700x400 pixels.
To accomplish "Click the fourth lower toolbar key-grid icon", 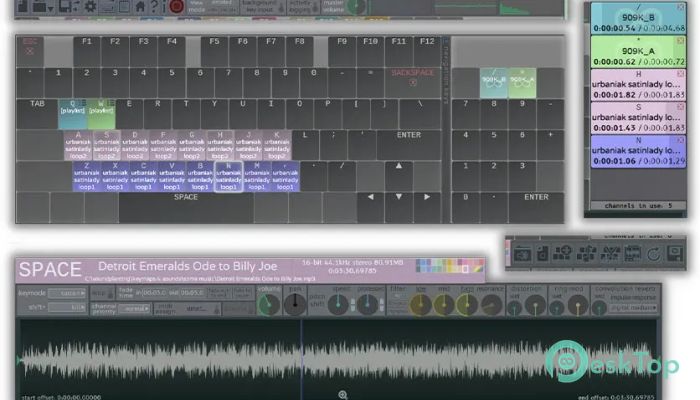I will [586, 254].
